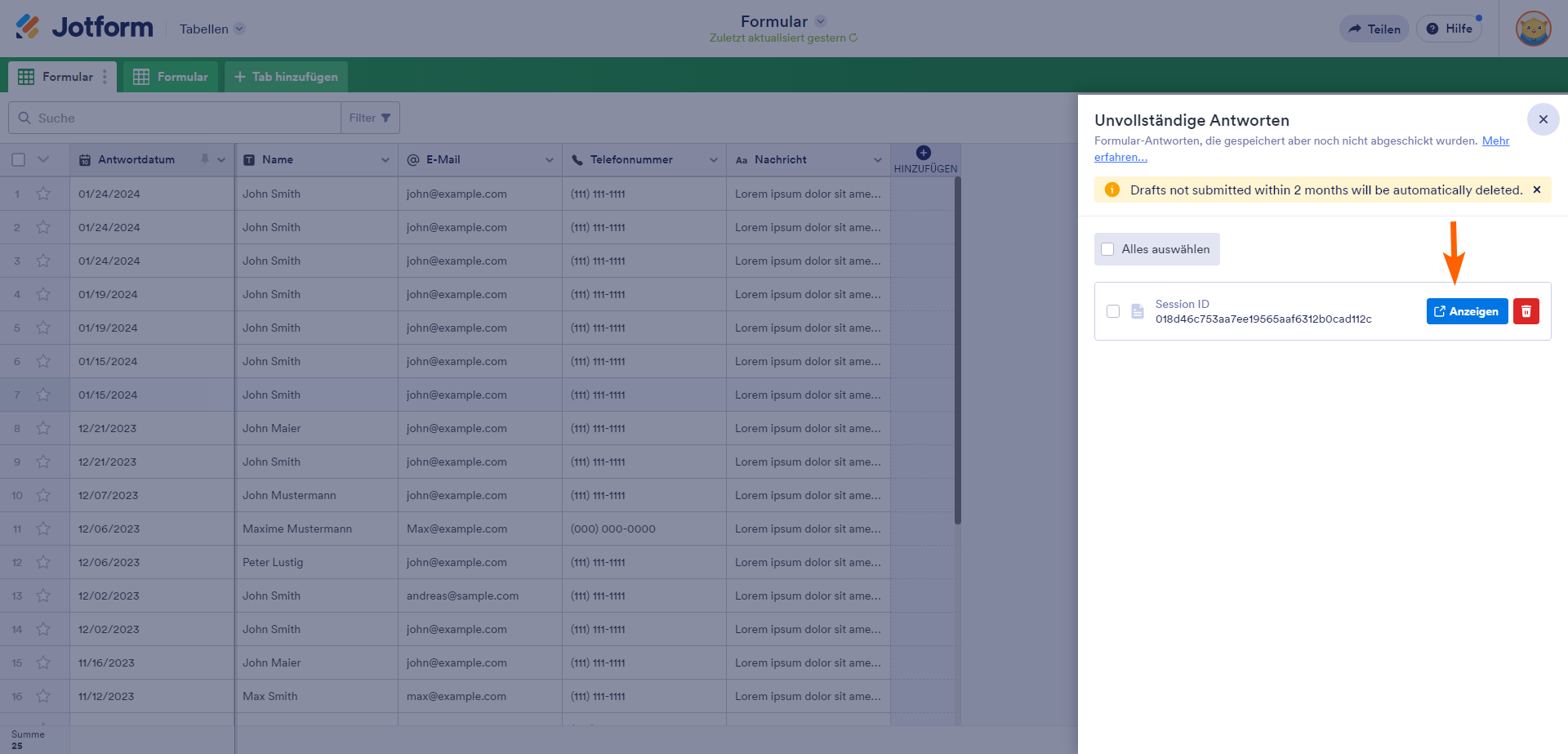
Task: Open the Hilfe help button
Action: point(1450,29)
